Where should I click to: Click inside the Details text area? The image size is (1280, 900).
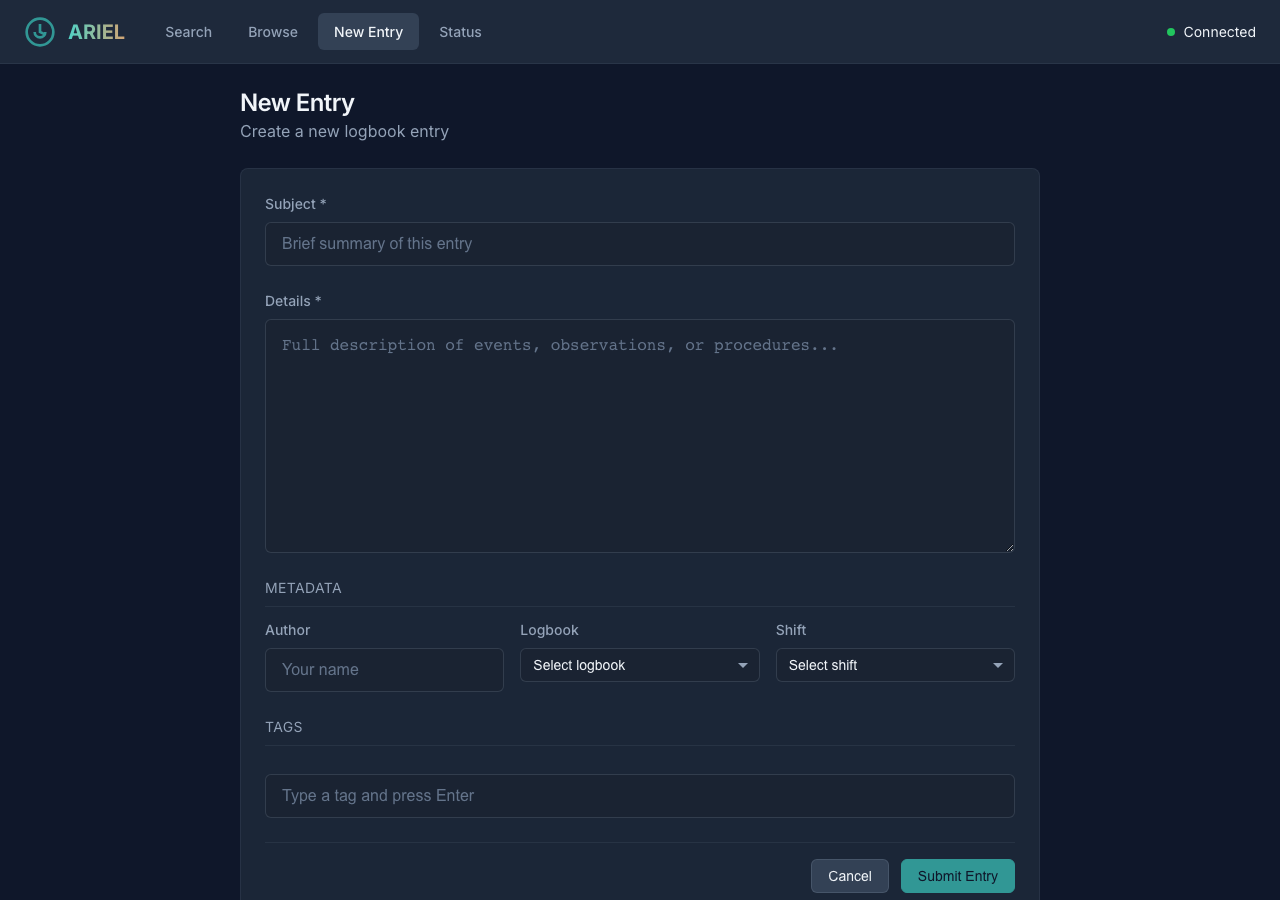(640, 435)
